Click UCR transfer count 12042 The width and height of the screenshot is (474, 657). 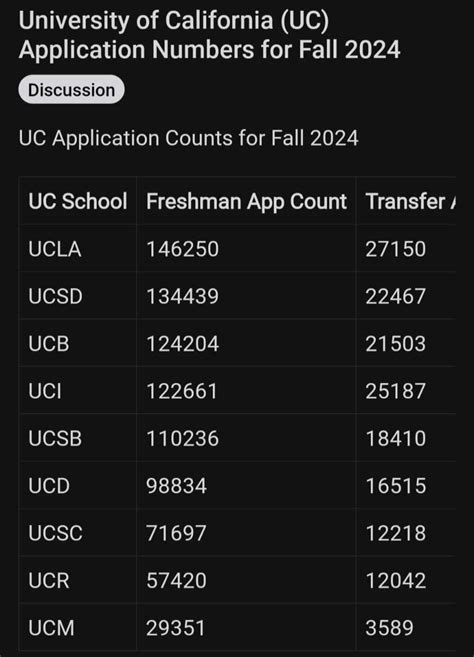point(396,580)
